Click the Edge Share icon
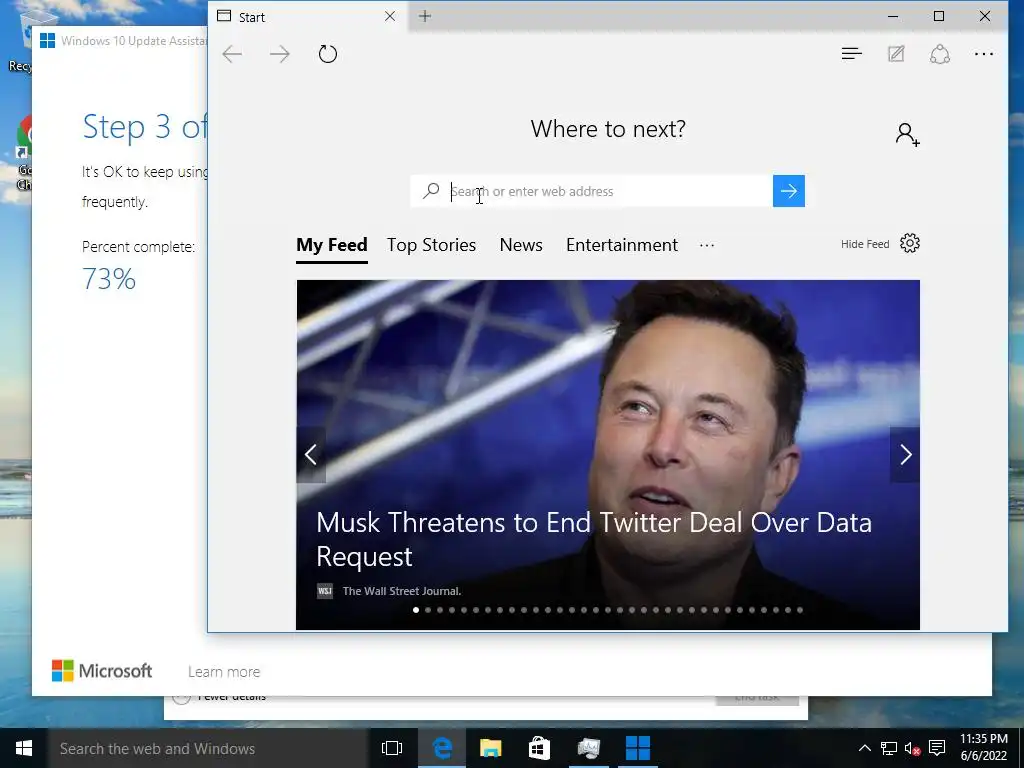Image resolution: width=1024 pixels, height=768 pixels. 940,54
